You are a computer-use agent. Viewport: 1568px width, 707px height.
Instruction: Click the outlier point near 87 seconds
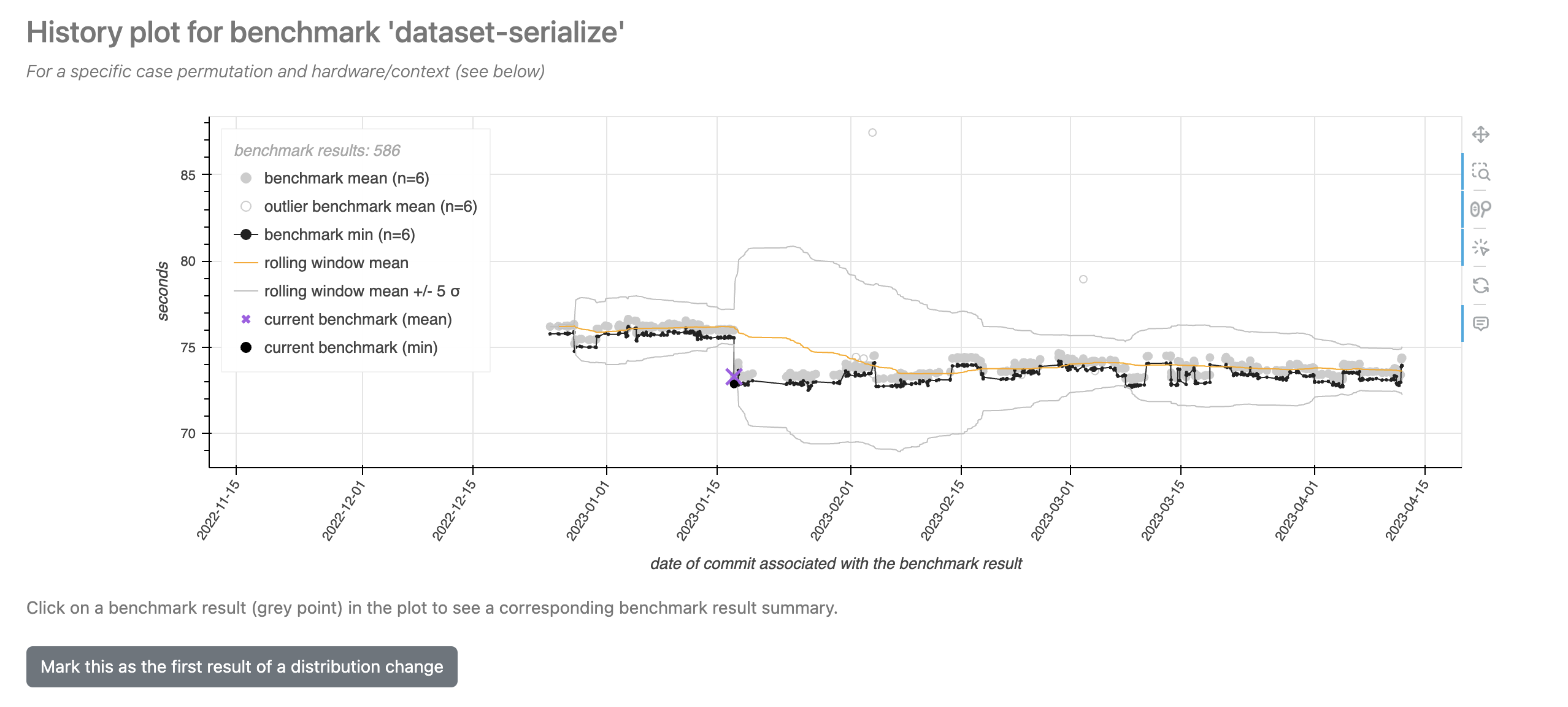tap(872, 133)
